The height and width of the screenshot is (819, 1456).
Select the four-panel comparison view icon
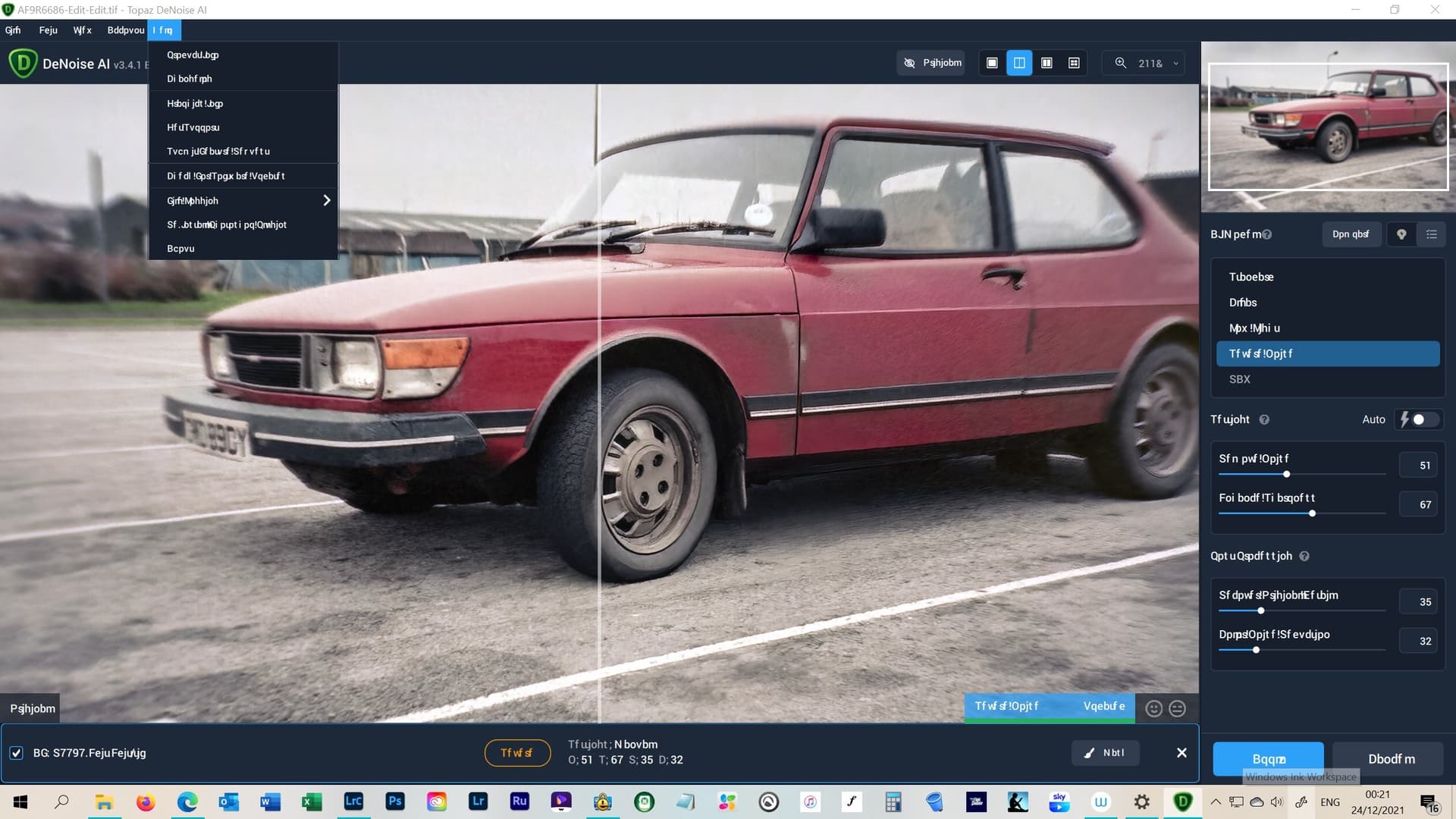(x=1074, y=63)
